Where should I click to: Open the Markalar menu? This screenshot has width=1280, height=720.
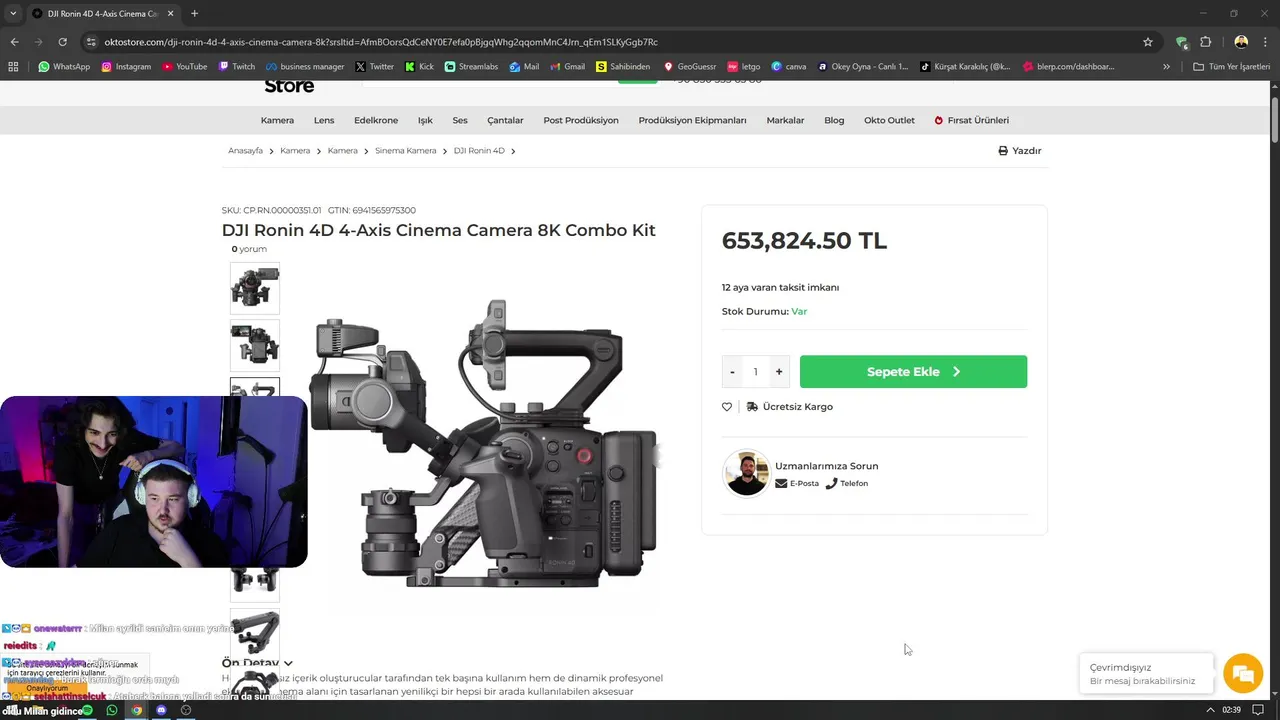point(785,120)
